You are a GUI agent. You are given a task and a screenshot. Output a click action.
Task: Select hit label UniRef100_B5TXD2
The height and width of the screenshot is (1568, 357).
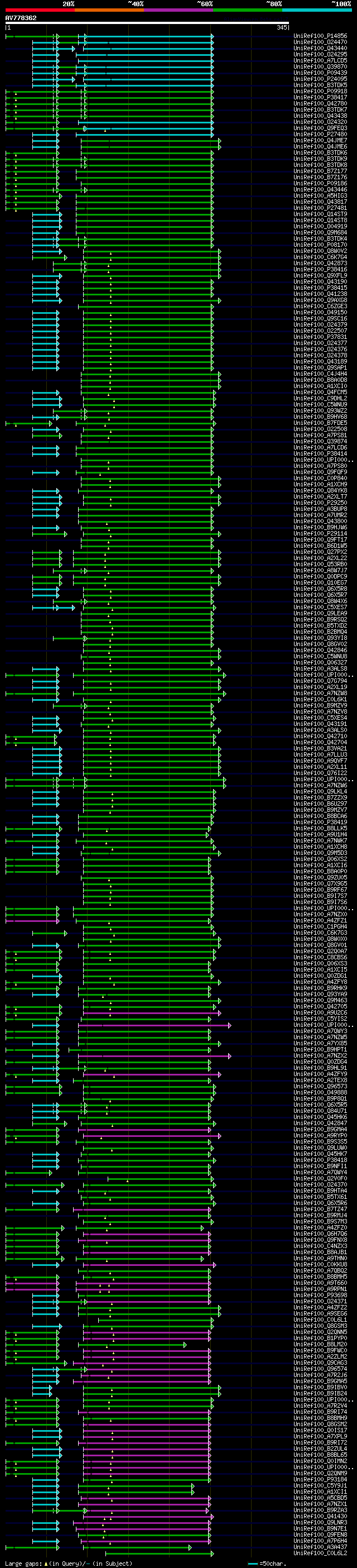(321, 626)
